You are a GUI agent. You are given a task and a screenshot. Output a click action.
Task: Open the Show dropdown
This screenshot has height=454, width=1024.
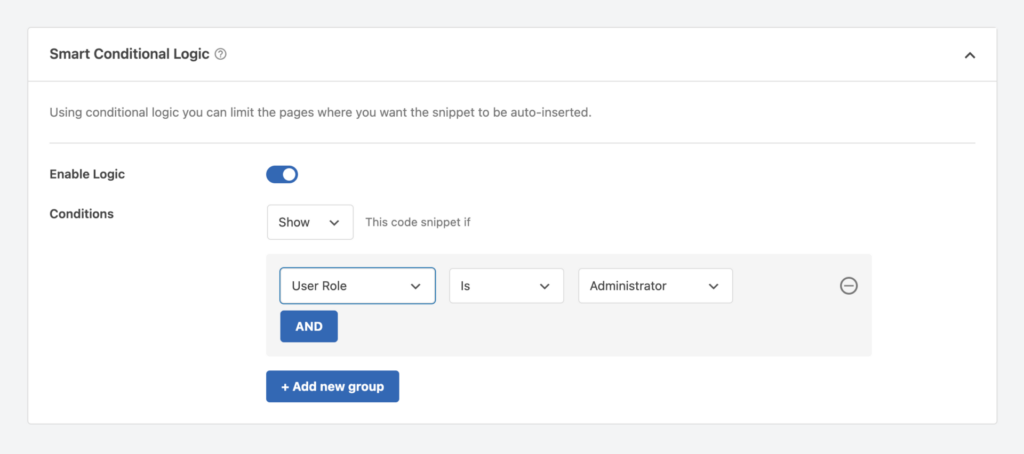pos(309,222)
